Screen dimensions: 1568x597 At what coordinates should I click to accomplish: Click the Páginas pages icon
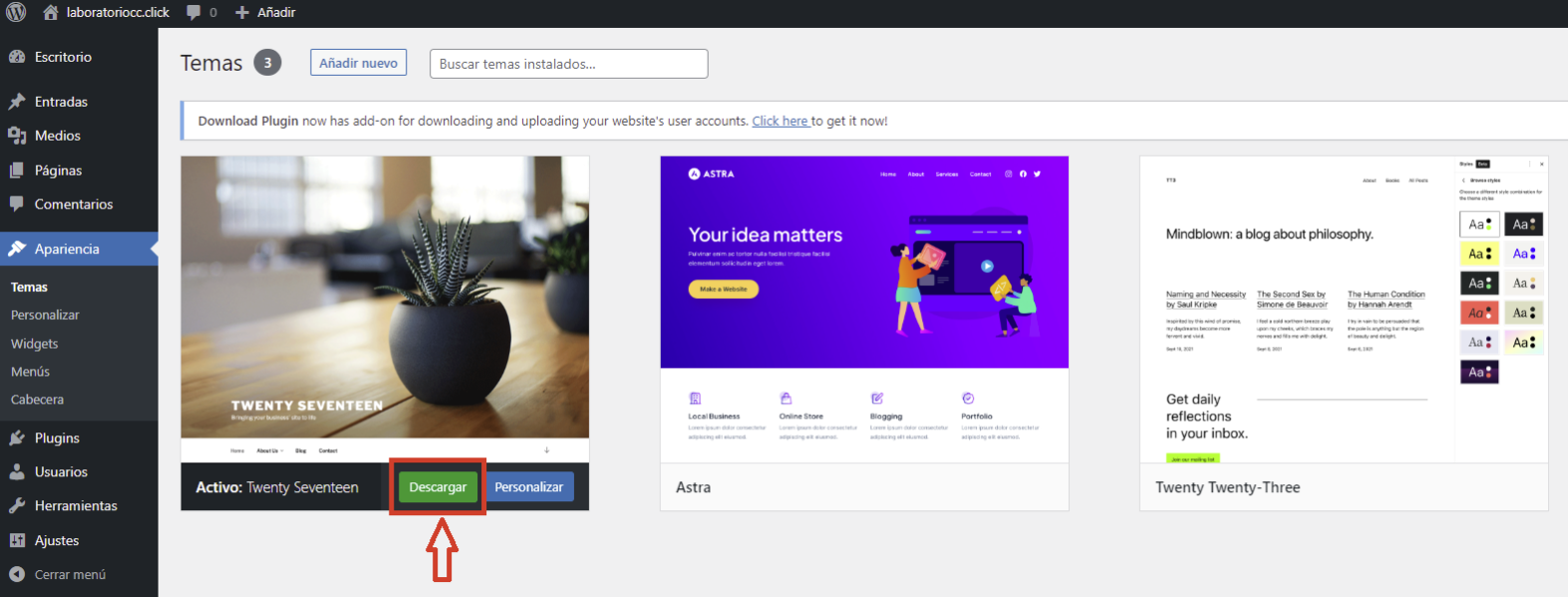tap(17, 170)
